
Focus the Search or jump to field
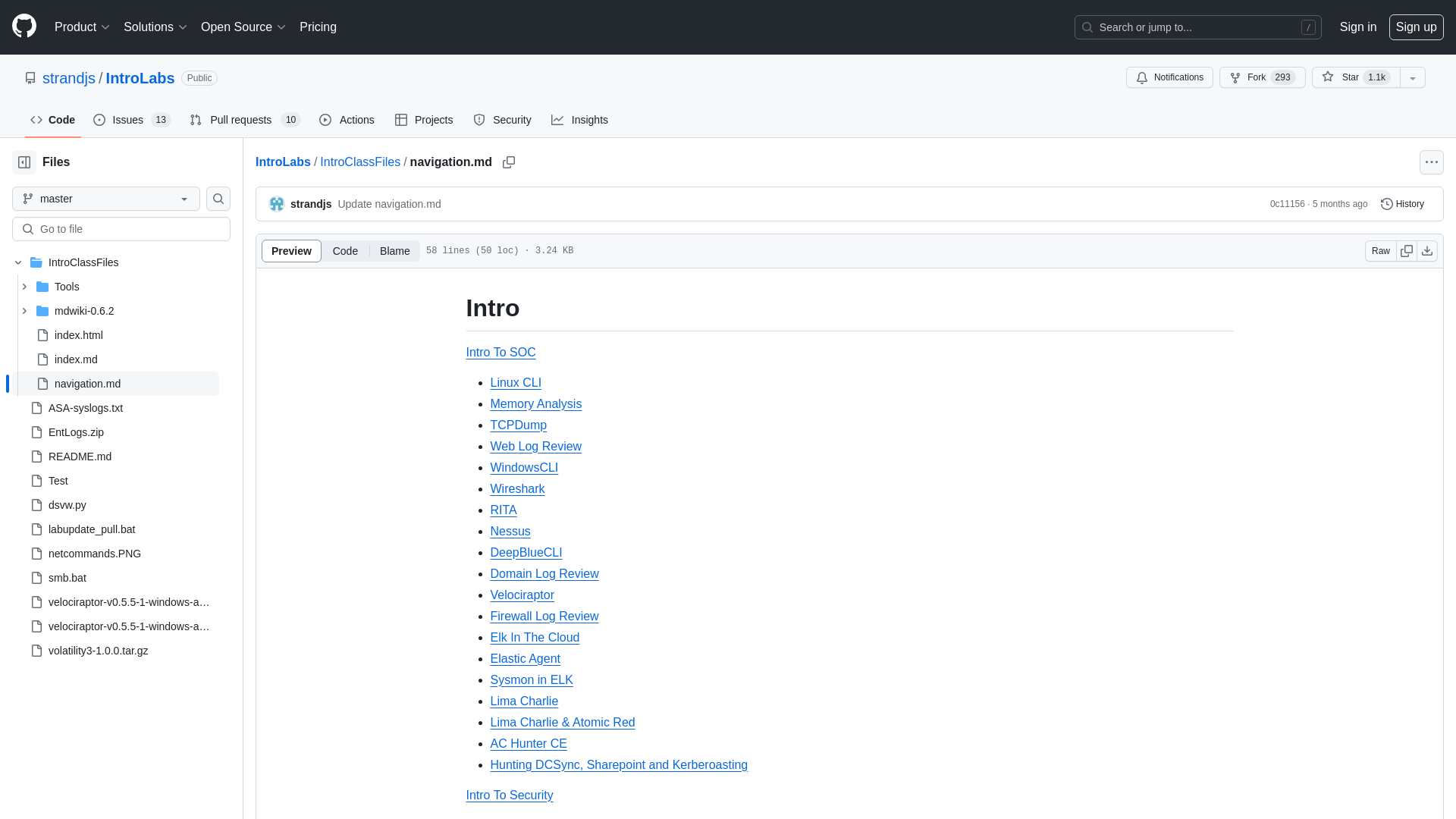click(1197, 27)
